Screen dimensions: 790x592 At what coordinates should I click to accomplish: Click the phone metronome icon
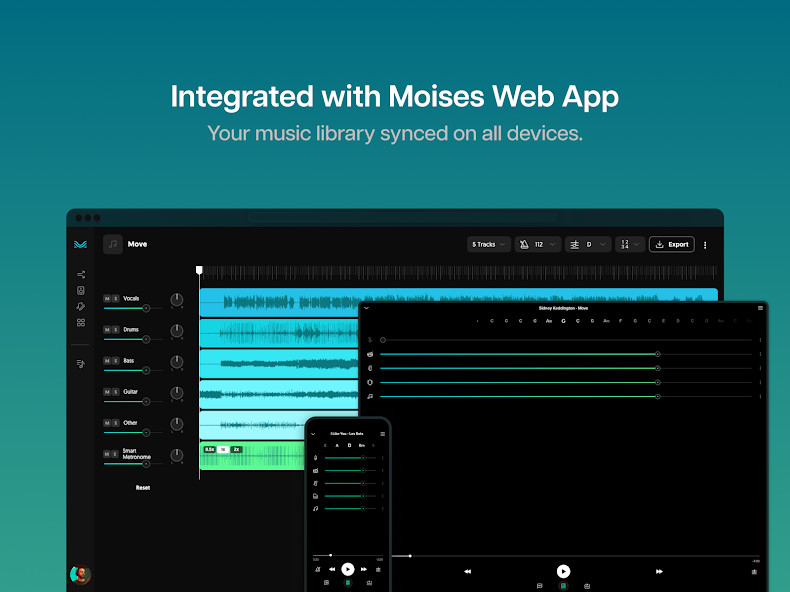pyautogui.click(x=317, y=569)
